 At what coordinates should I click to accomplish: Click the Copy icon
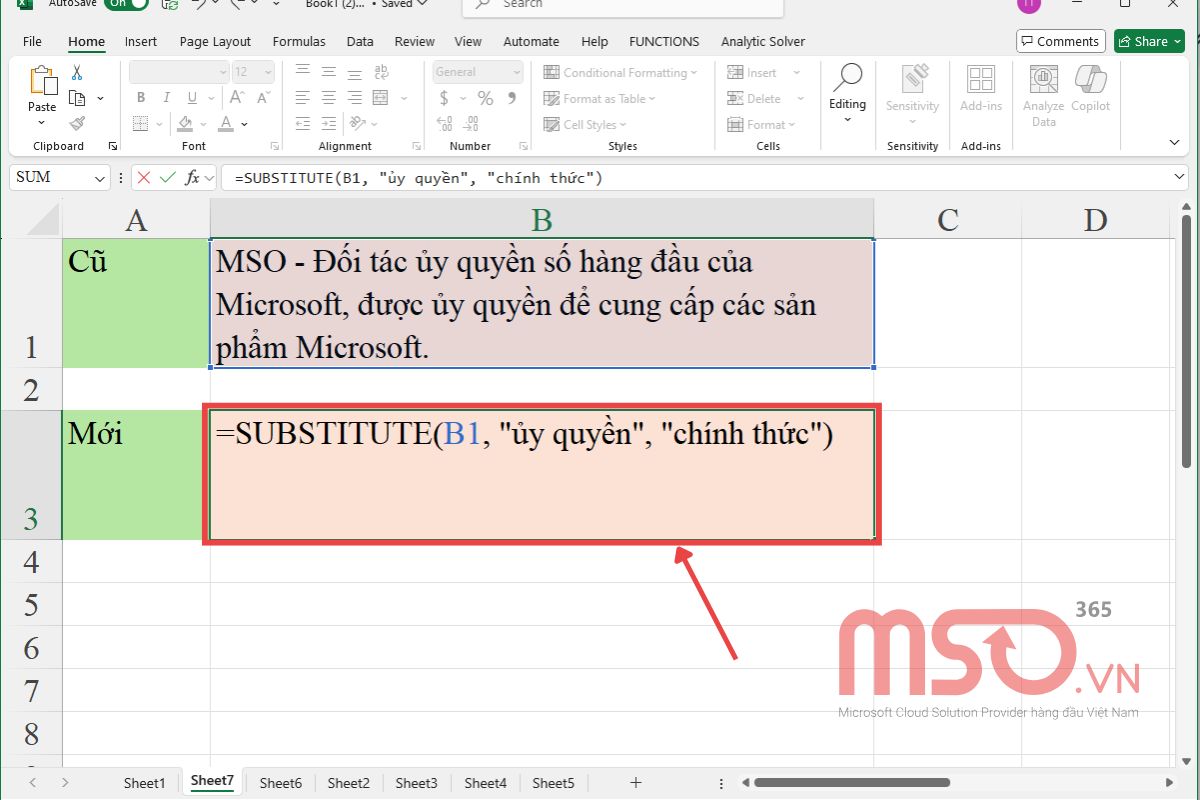tap(77, 98)
